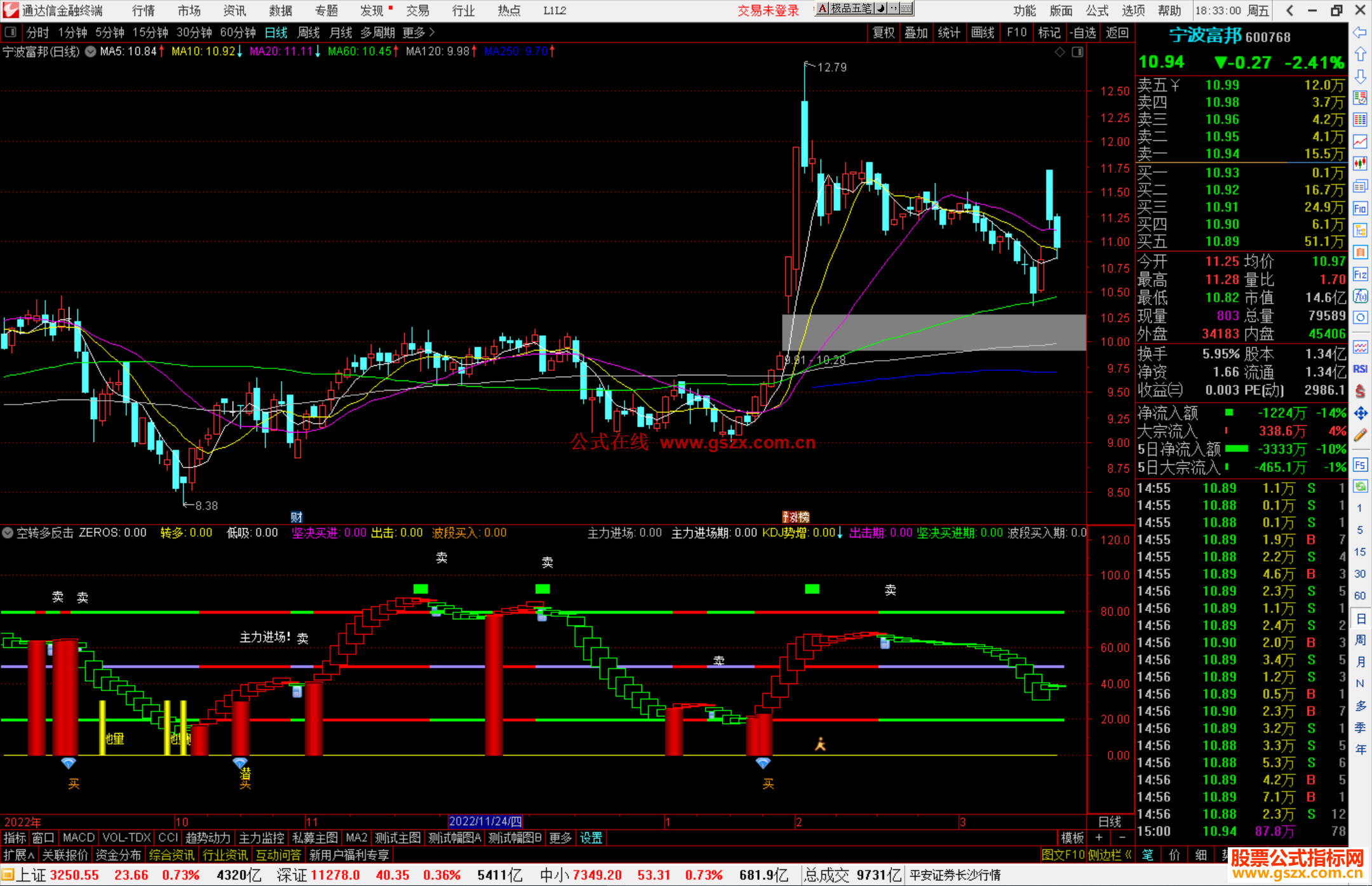Open the colored grid list sidebar icon
This screenshot has width=1372, height=886.
pos(1360,120)
